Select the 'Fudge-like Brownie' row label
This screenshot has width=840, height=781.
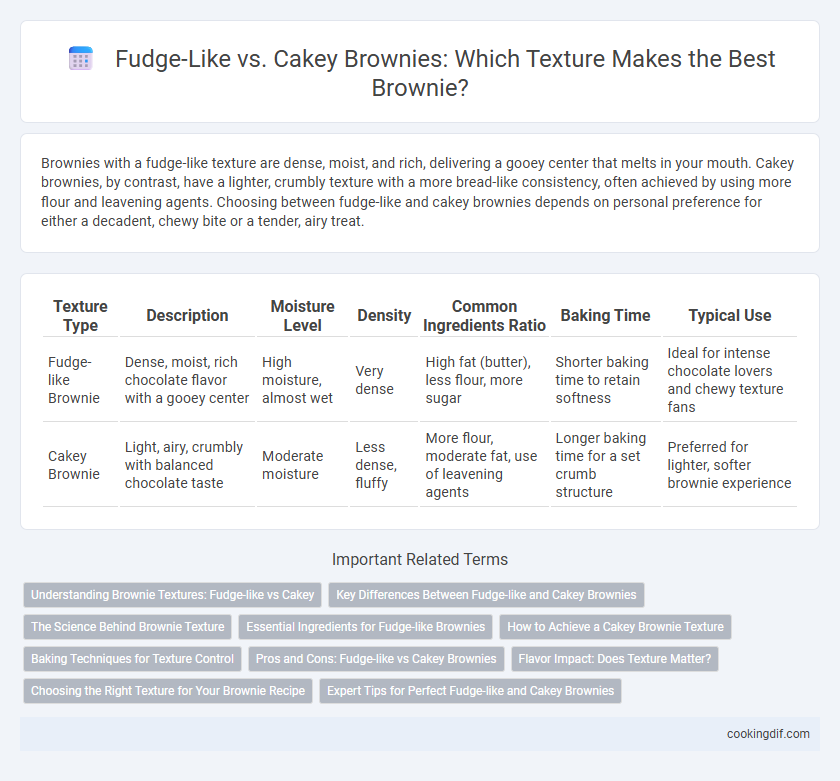[x=74, y=380]
